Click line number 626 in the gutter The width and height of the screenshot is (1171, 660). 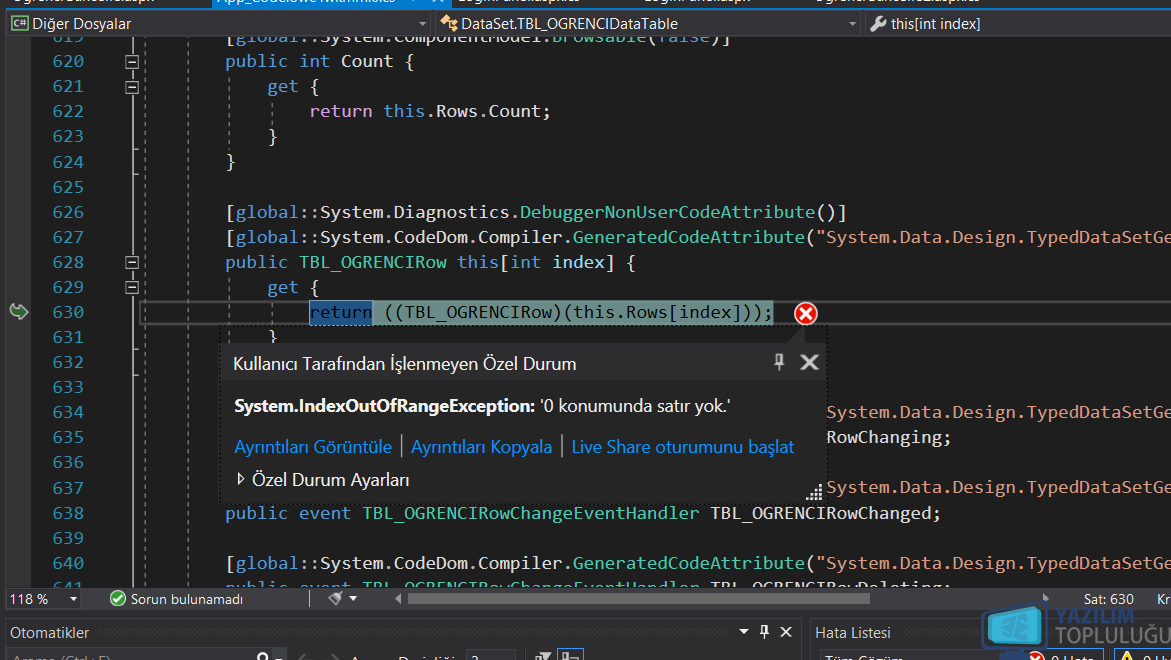click(68, 212)
